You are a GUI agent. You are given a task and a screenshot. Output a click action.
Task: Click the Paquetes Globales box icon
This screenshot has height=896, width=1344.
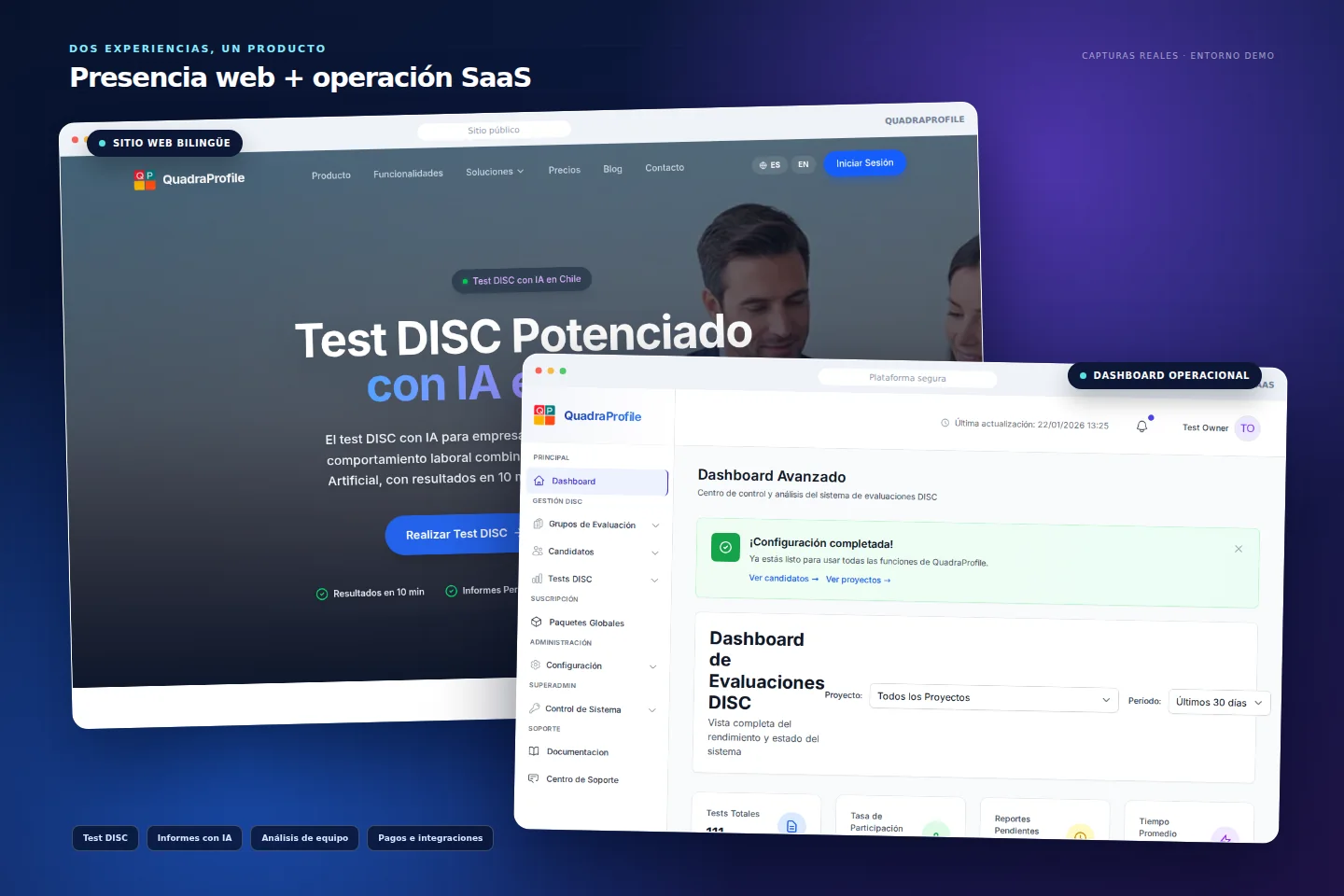(x=537, y=622)
